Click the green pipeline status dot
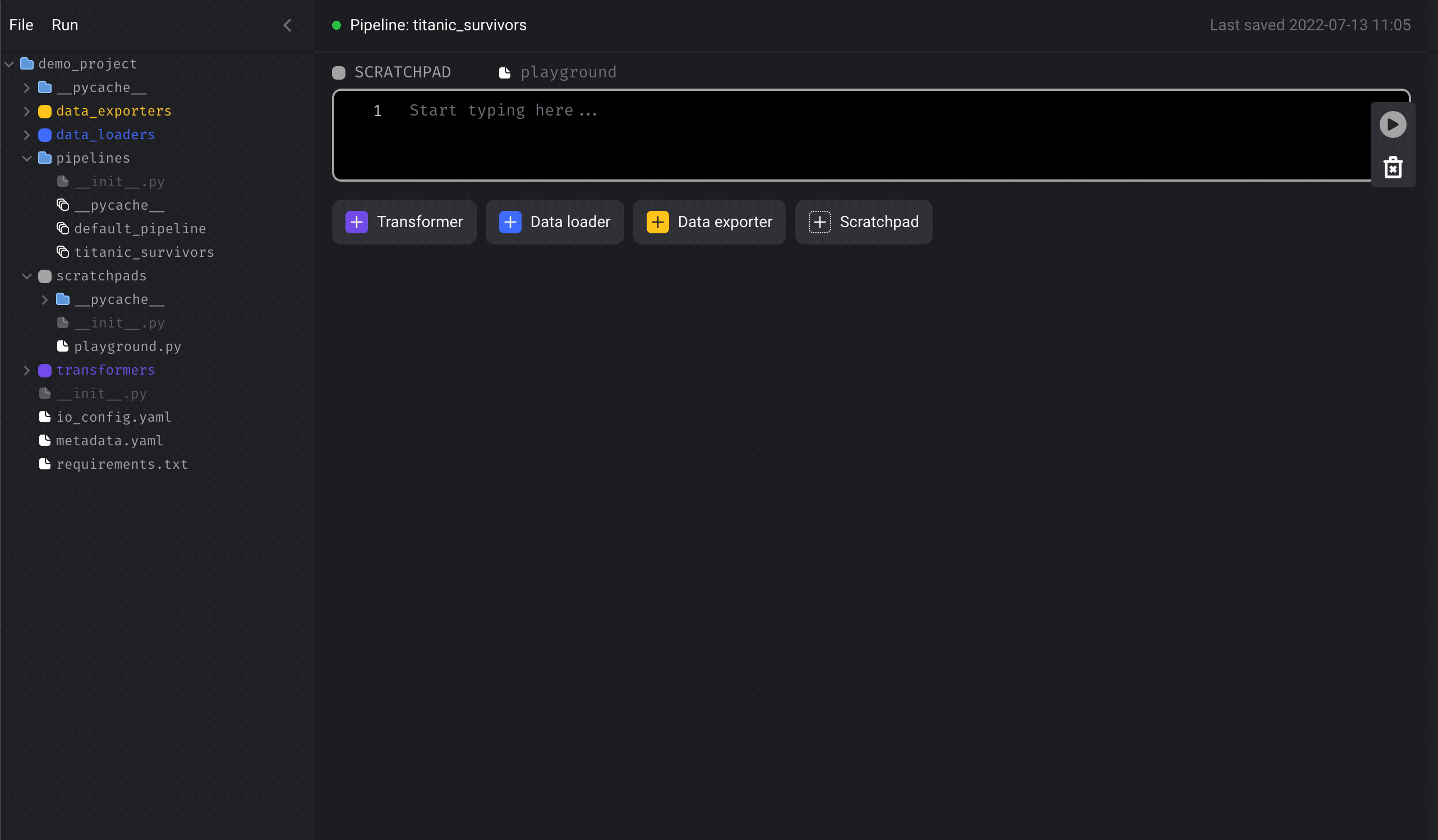1438x840 pixels. tap(337, 25)
